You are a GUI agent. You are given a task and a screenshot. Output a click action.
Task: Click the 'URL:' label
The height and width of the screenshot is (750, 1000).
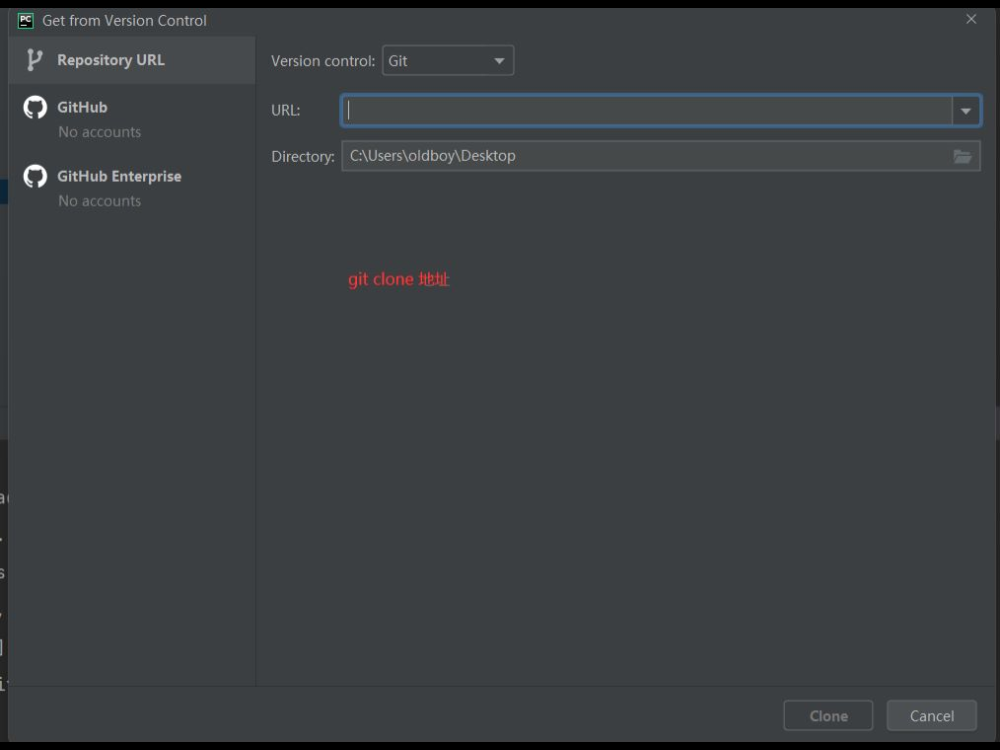click(286, 110)
